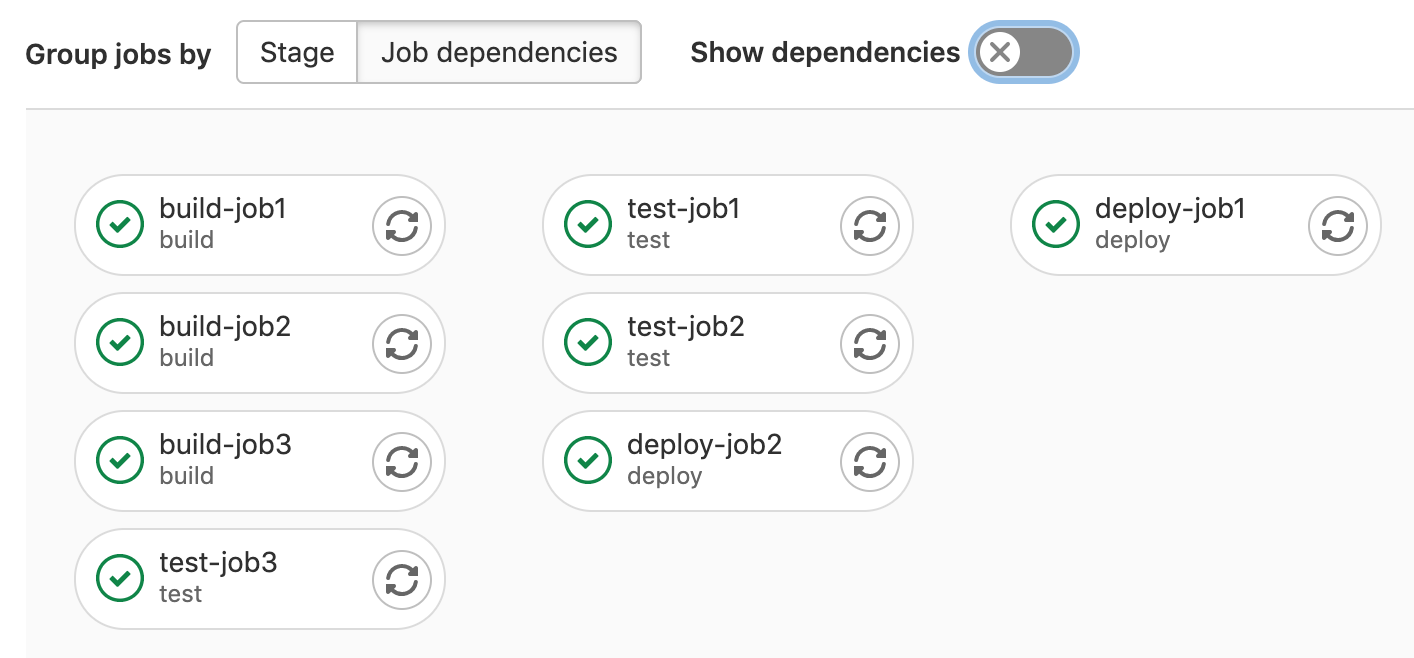1414x658 pixels.
Task: Click the success status icon on deploy-job2
Action: 587,461
